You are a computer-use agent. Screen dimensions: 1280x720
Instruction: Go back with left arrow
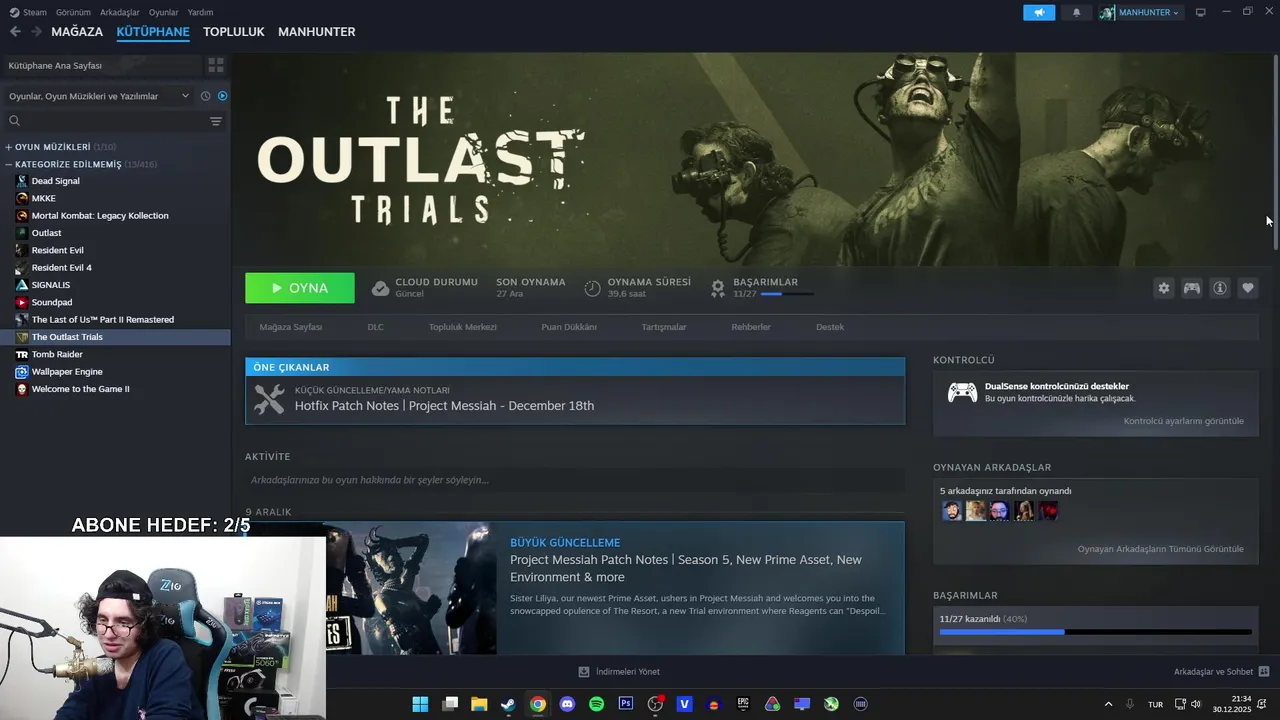click(x=15, y=32)
